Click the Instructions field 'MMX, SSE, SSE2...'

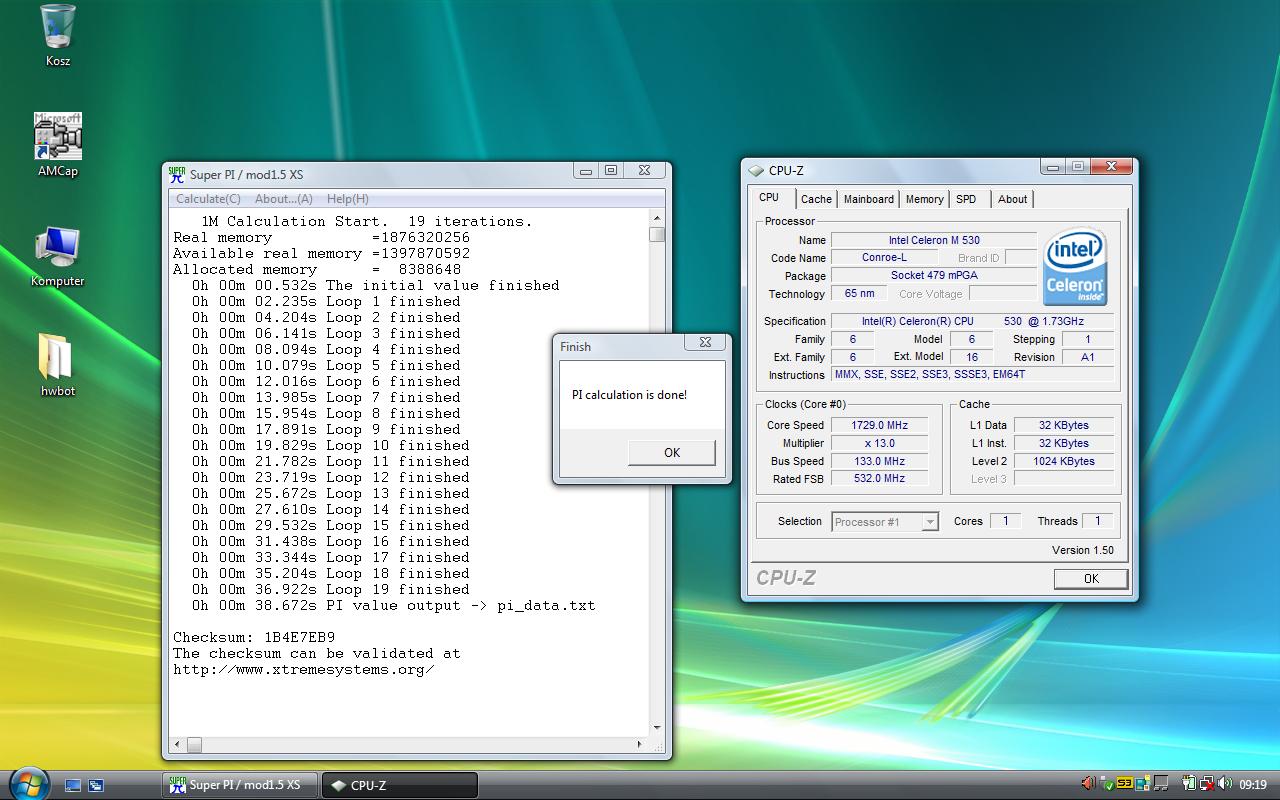point(972,375)
